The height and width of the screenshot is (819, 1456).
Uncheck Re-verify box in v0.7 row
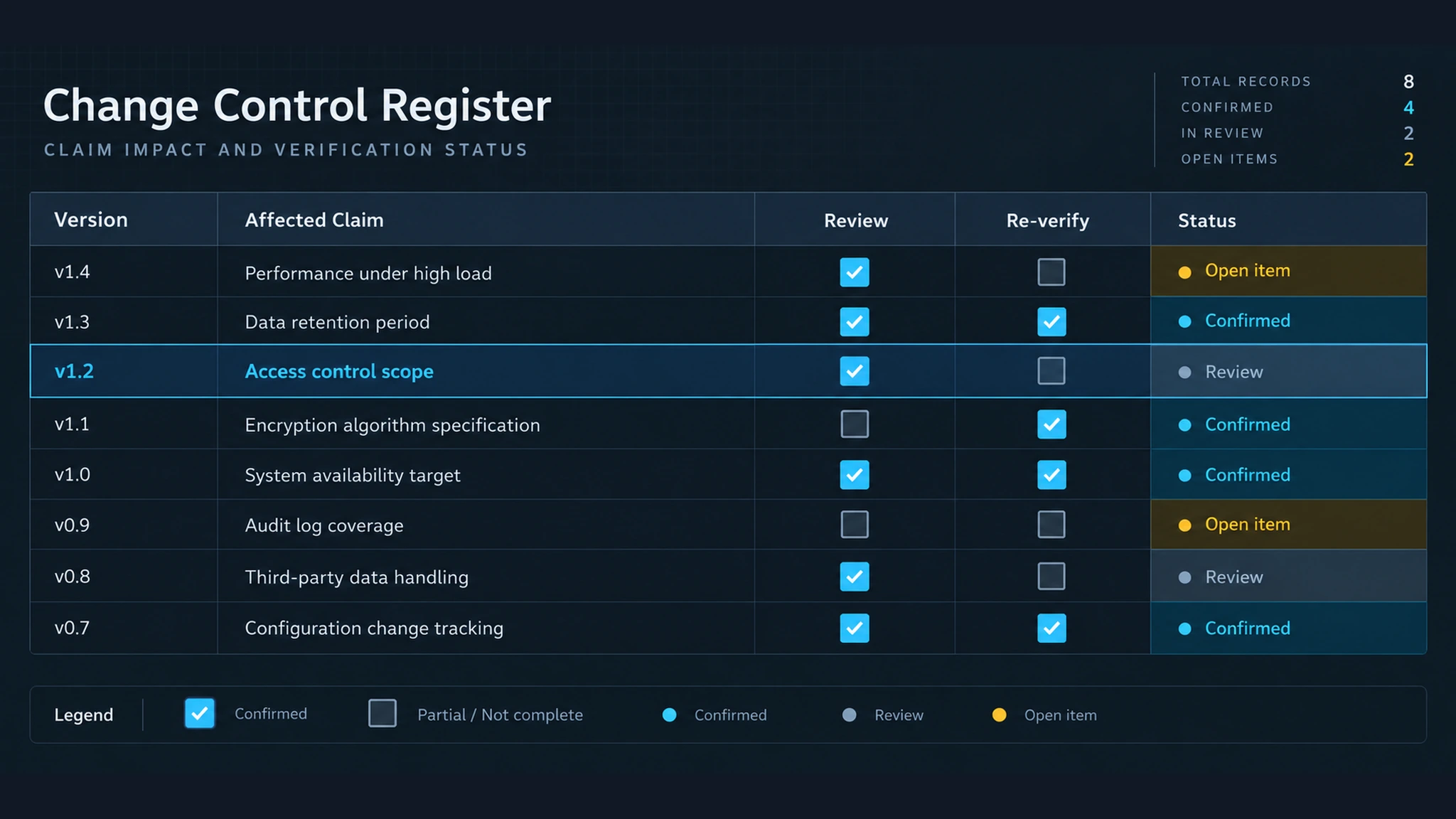tap(1051, 628)
